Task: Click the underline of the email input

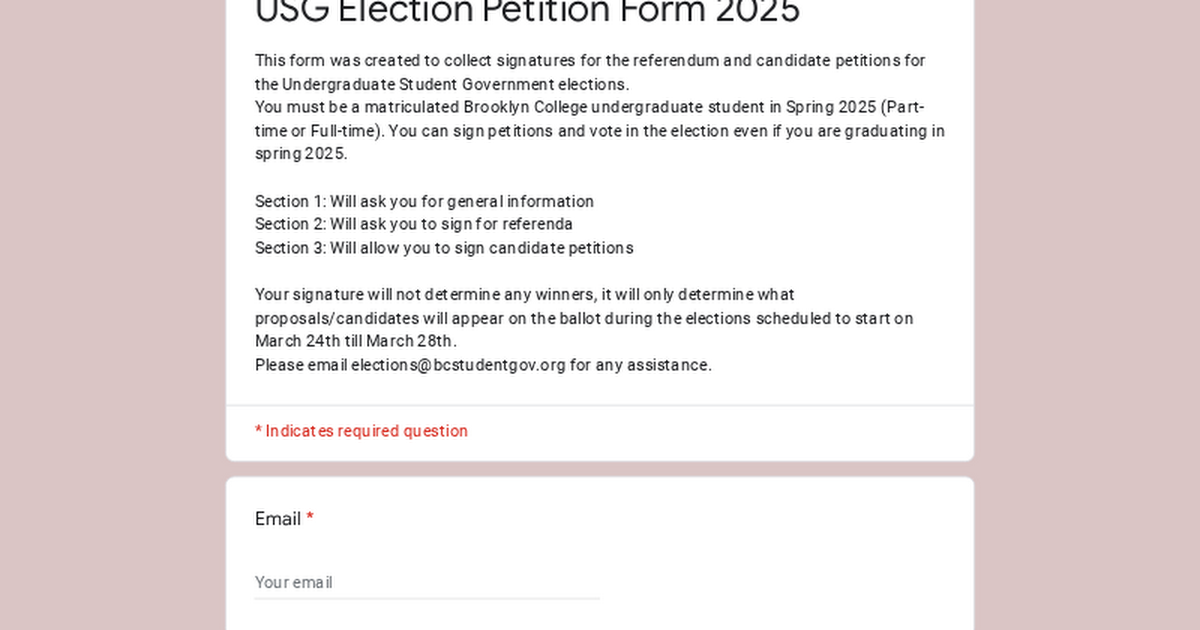Action: coord(427,597)
